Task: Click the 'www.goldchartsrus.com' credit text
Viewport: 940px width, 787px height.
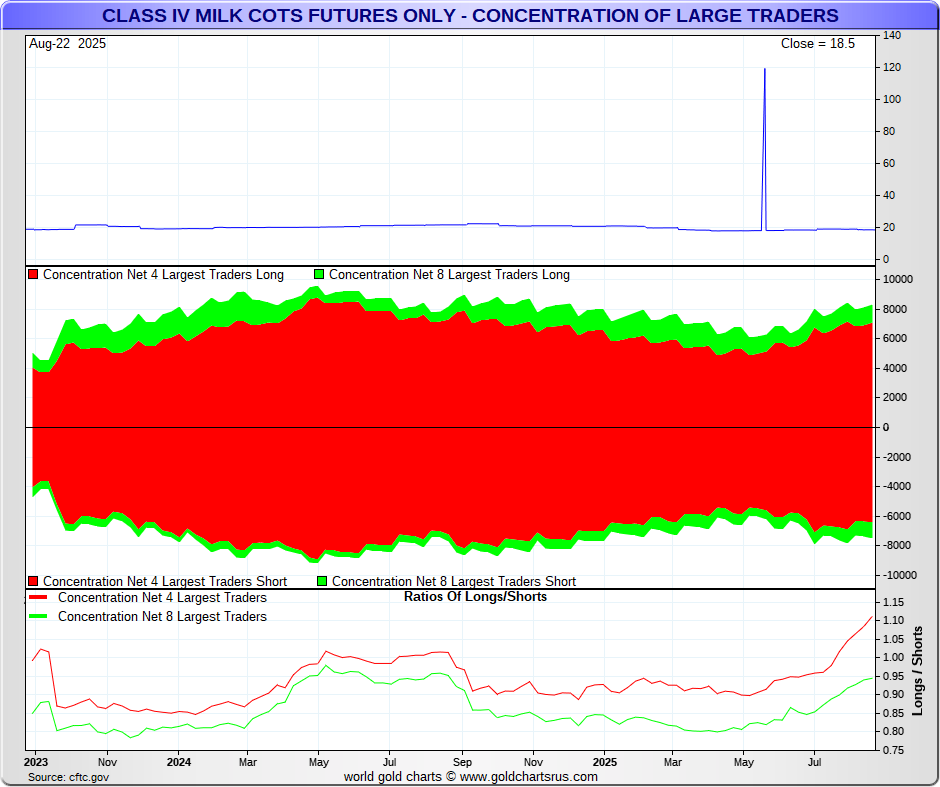Action: [529, 777]
